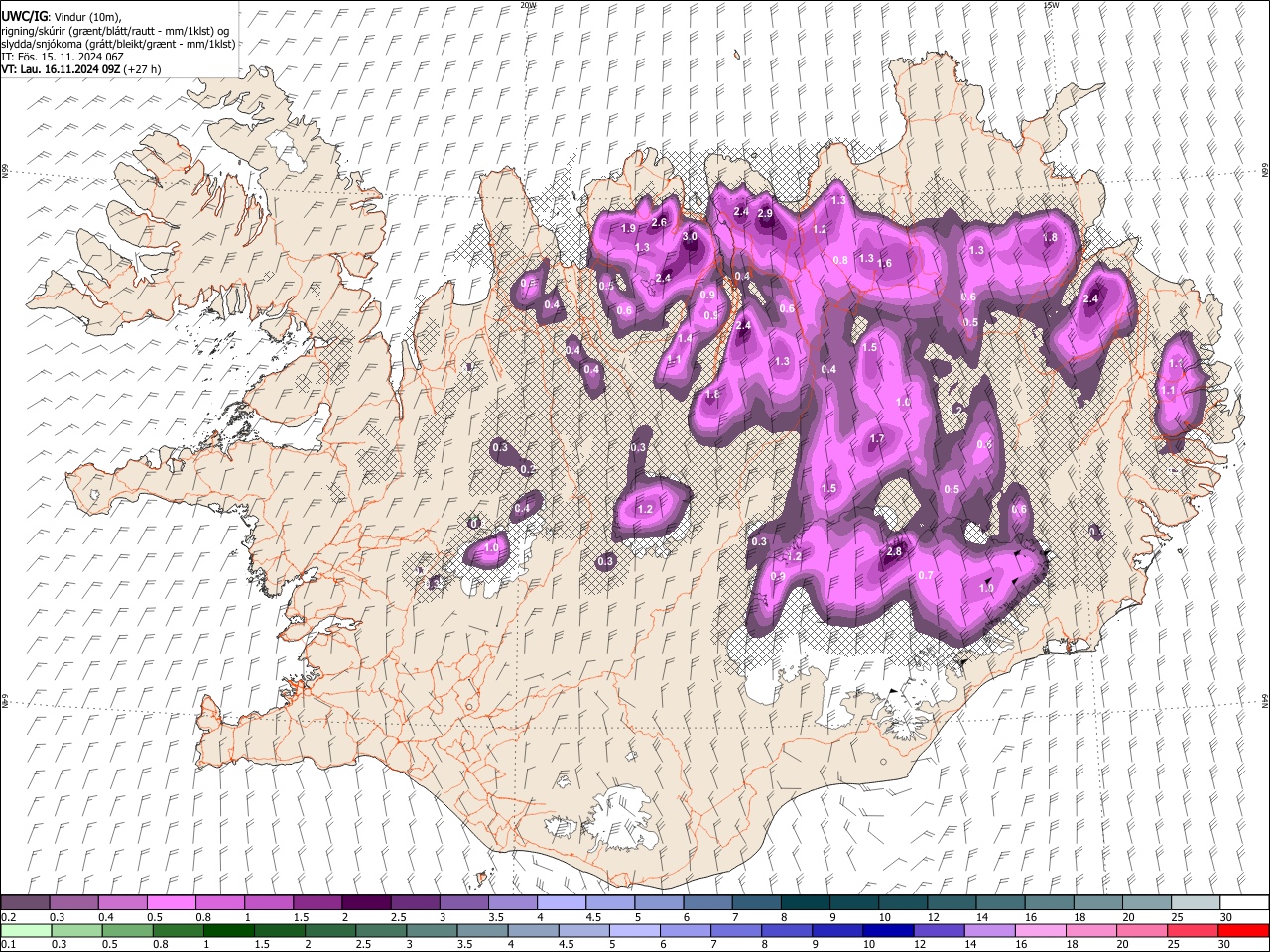Click the 1.7 snowfall value on the map
Image resolution: width=1270 pixels, height=952 pixels.
877,439
